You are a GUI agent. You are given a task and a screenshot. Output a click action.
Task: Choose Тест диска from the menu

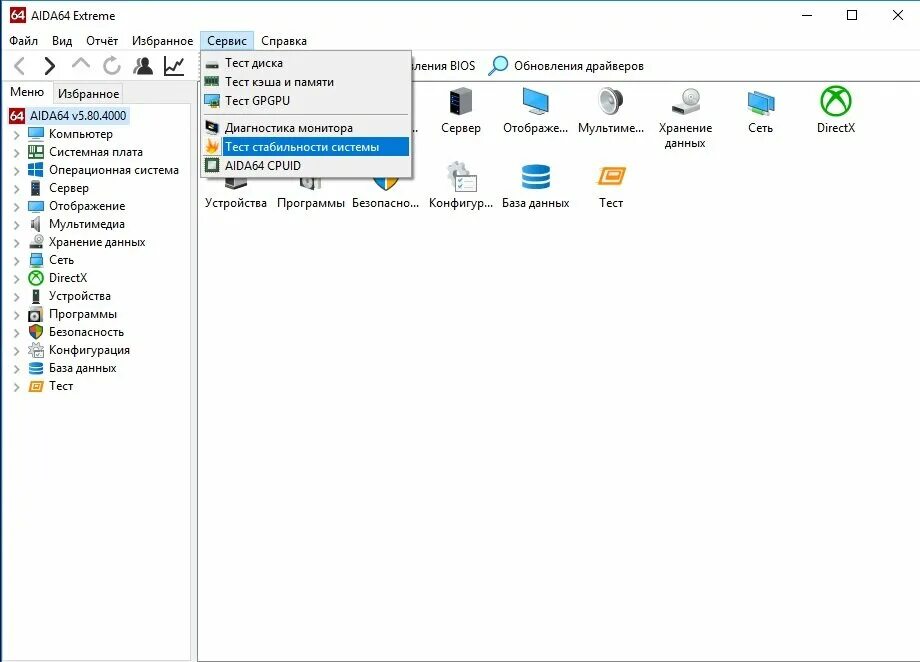(306, 63)
